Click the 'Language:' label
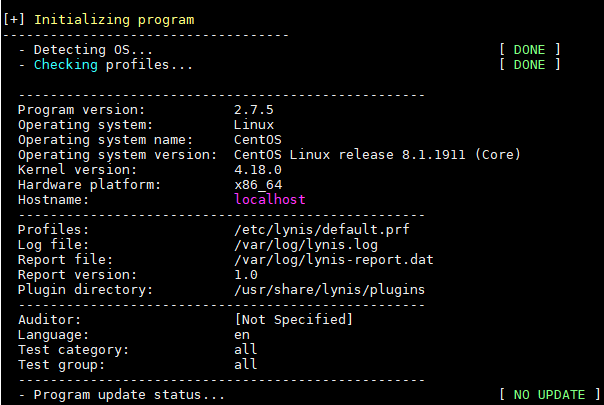Viewport: 604px width, 405px height. click(53, 335)
